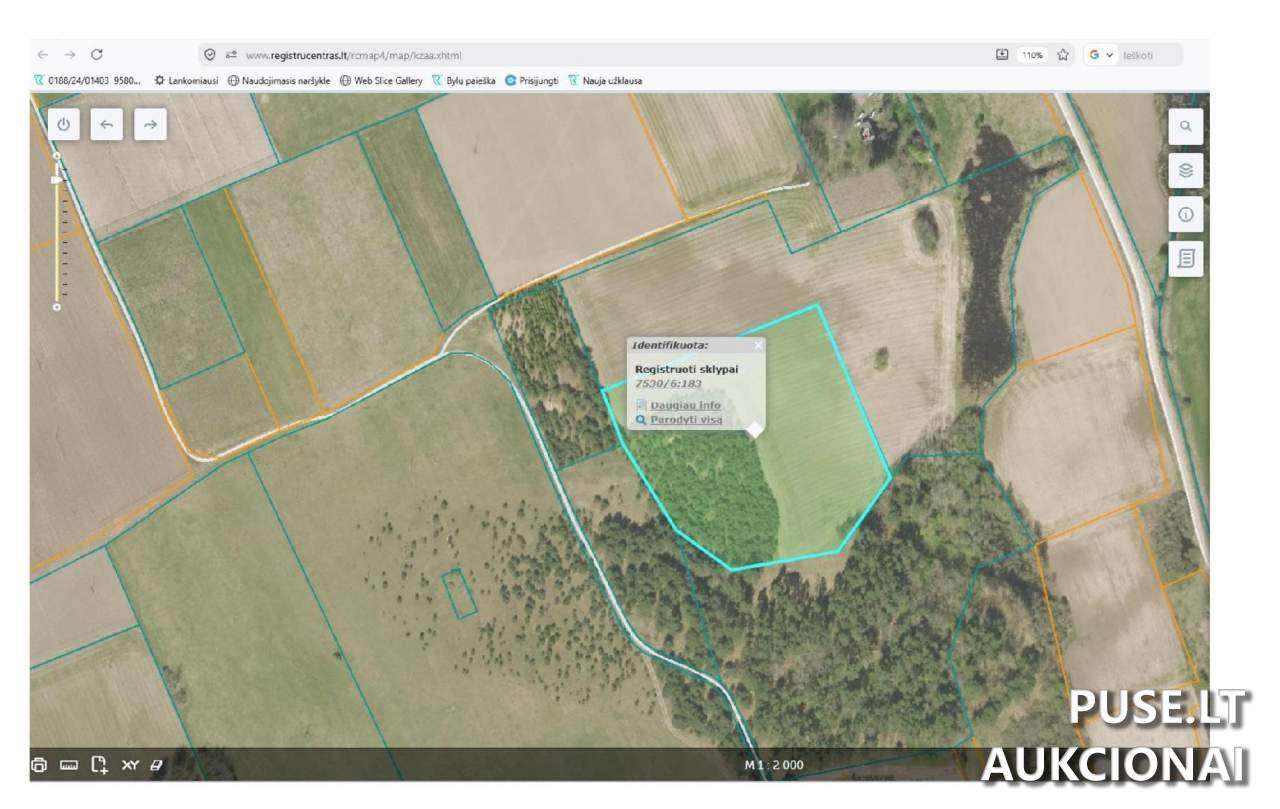Click the map power/reset button

coord(64,124)
